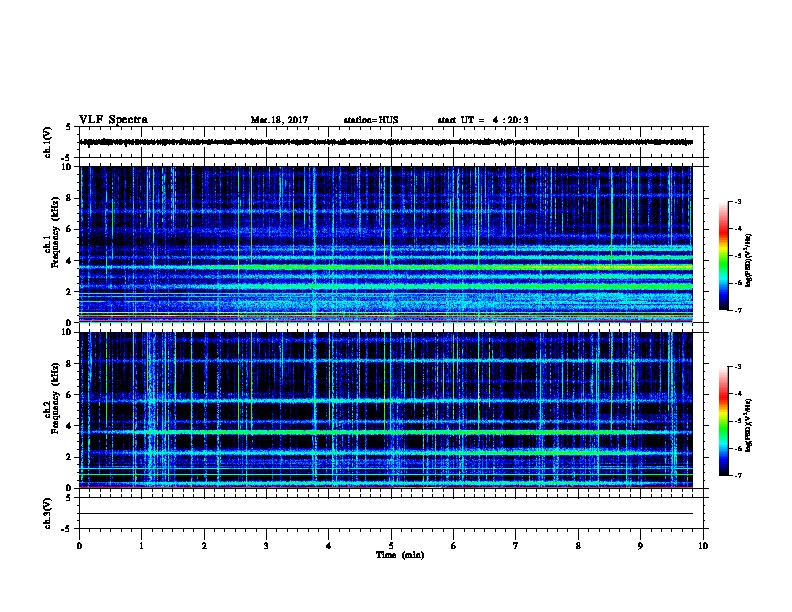
Task: Click the ch.1 "Frequency (kHz)" axis label
Action: [55, 232]
